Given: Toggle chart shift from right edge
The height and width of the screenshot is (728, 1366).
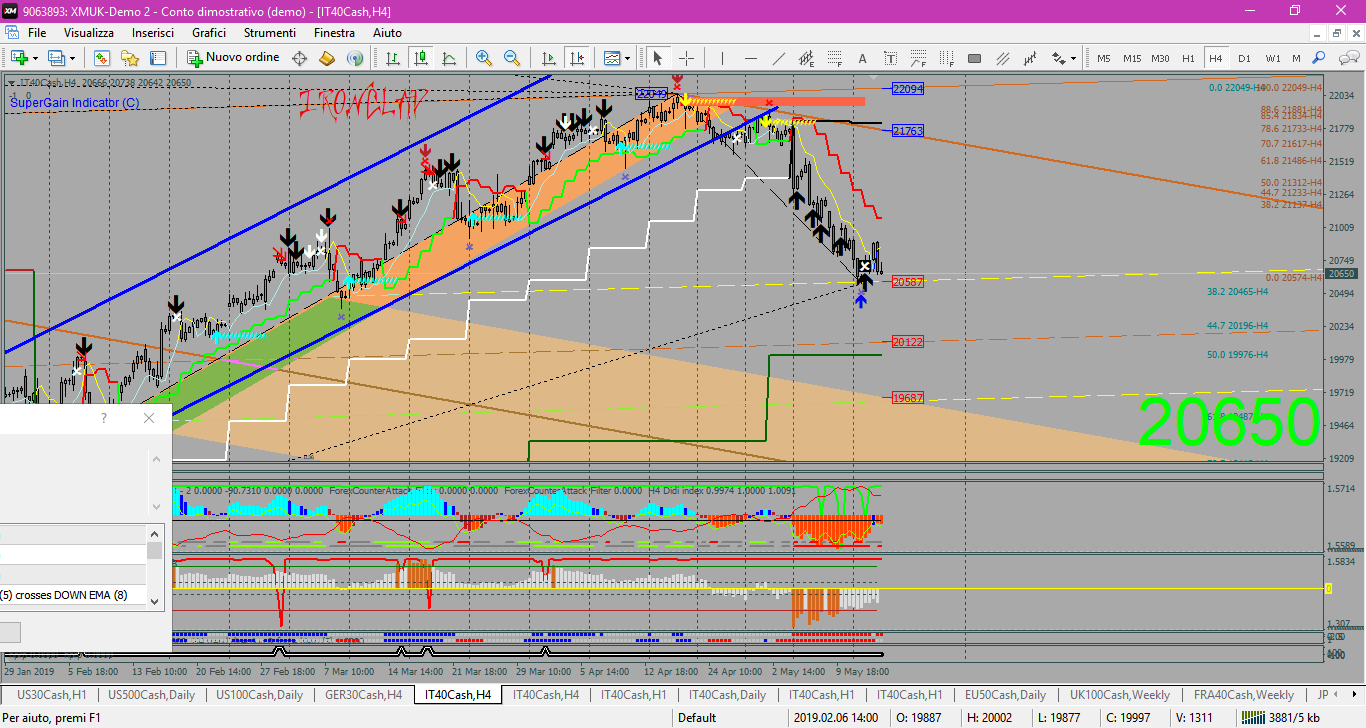Looking at the screenshot, I should [576, 58].
